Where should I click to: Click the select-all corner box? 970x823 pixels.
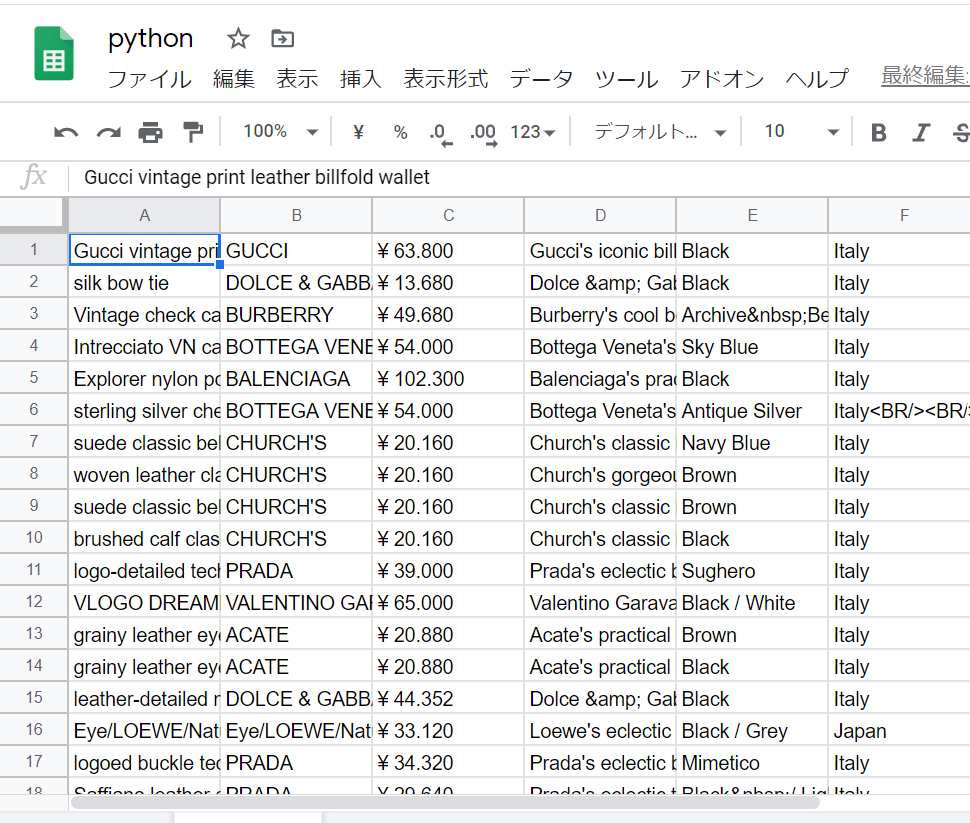(34, 215)
